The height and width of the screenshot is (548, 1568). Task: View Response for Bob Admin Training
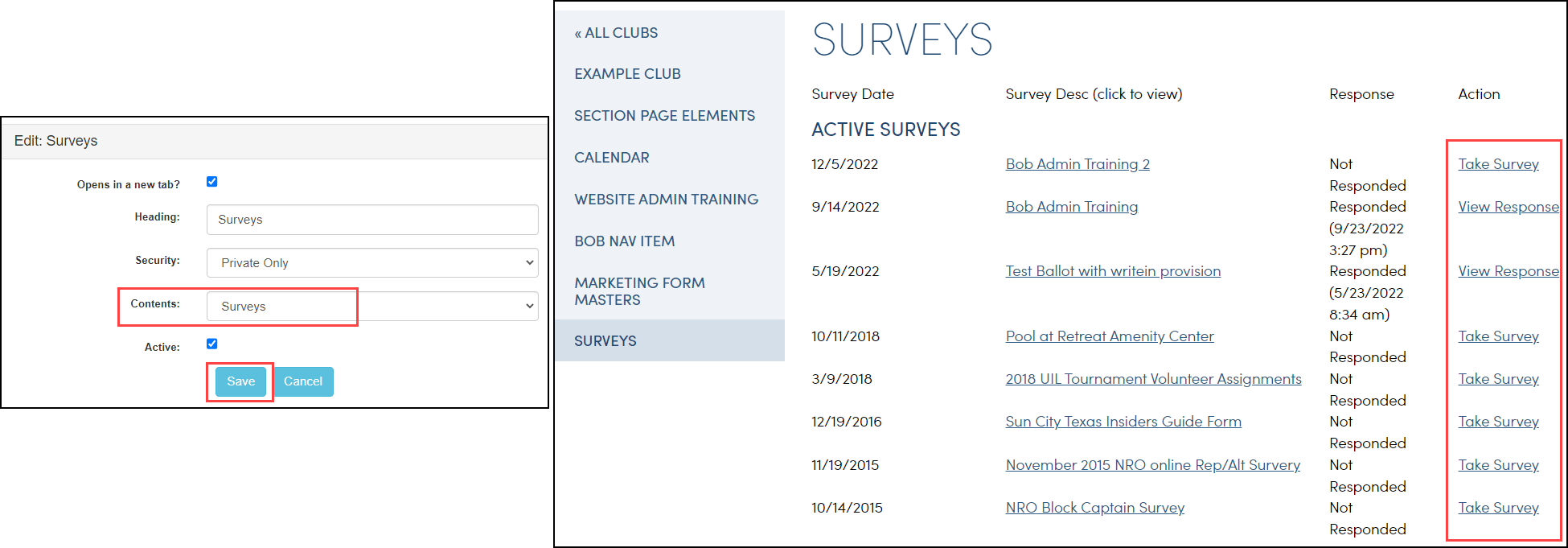1508,207
